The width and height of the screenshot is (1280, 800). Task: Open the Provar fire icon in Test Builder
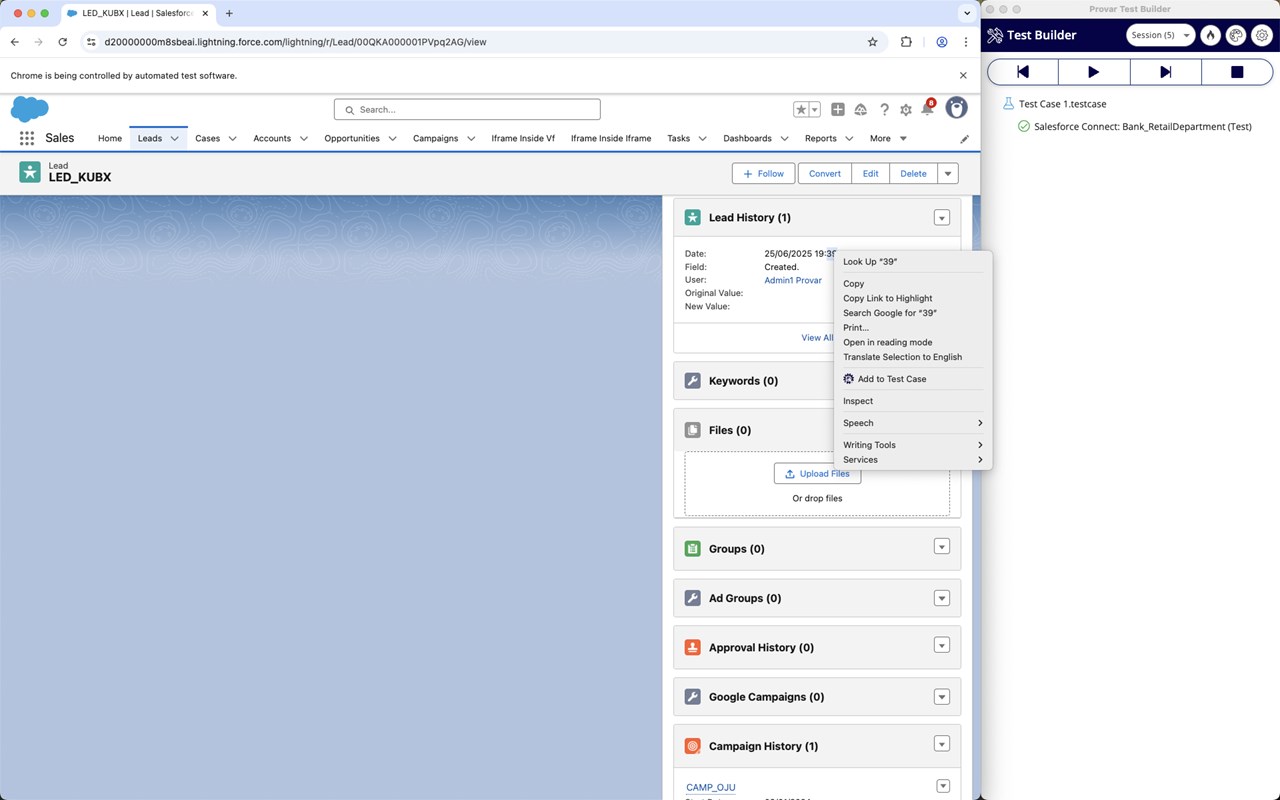(1210, 35)
